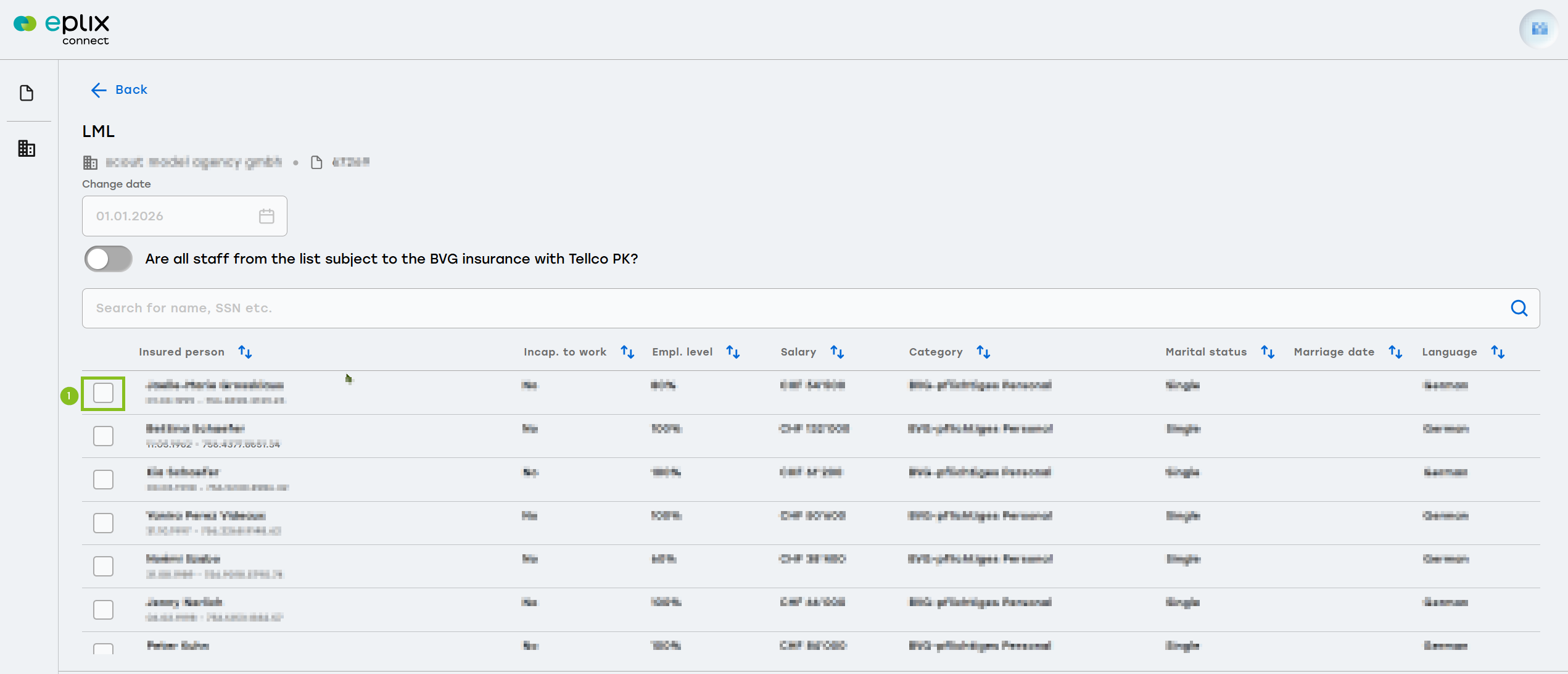Click the Change date label
Screen dimensions: 1568x674
coord(116,184)
